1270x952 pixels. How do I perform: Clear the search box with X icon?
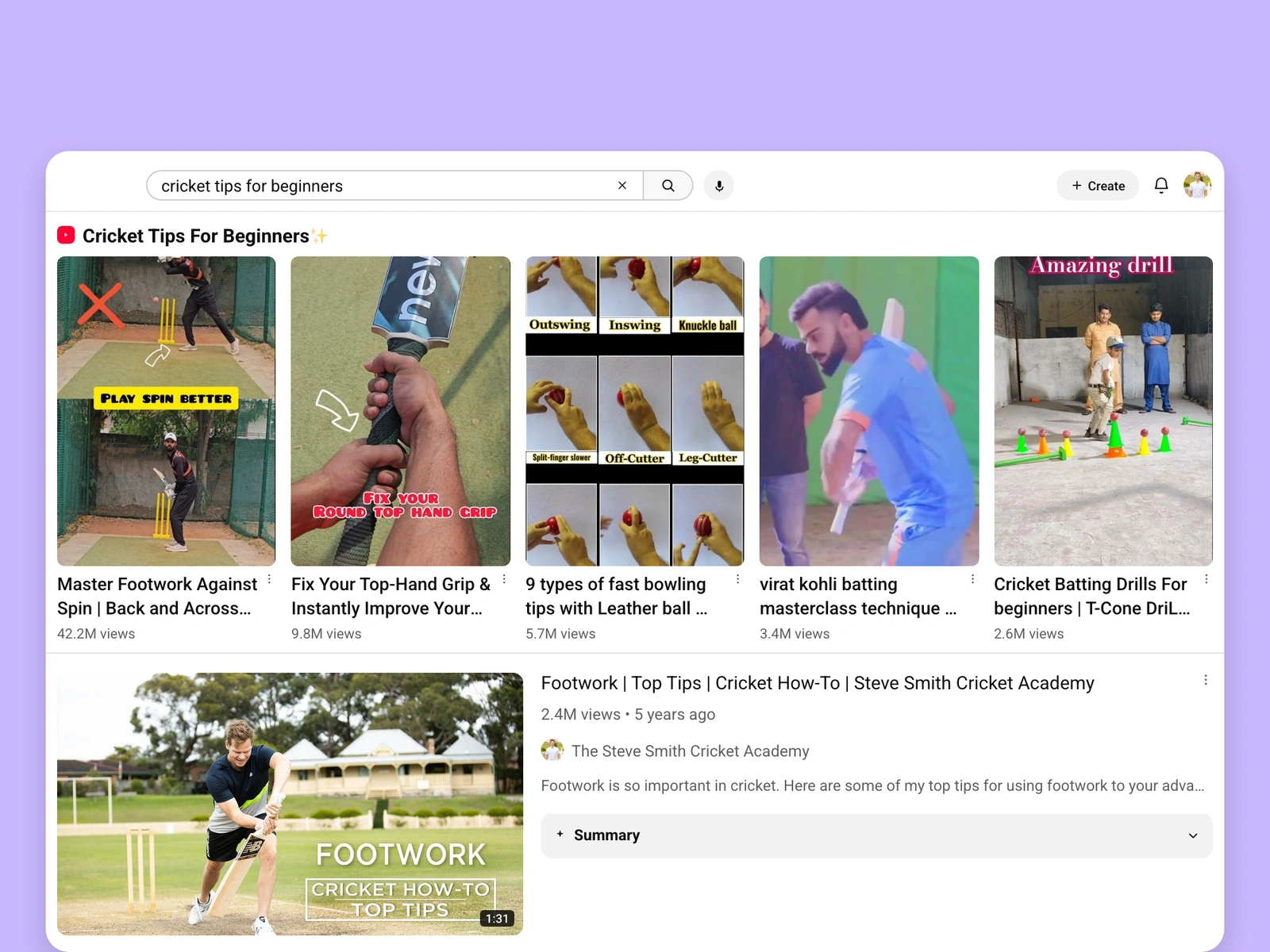click(622, 186)
